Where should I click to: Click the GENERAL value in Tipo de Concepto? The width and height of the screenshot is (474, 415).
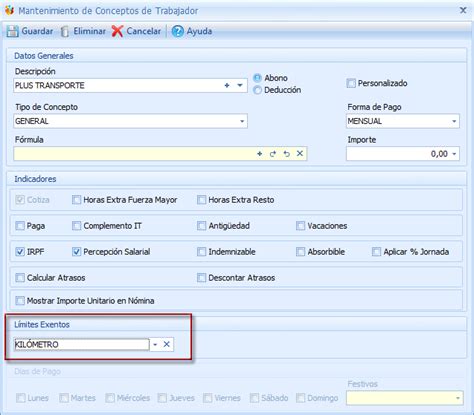[x=32, y=121]
